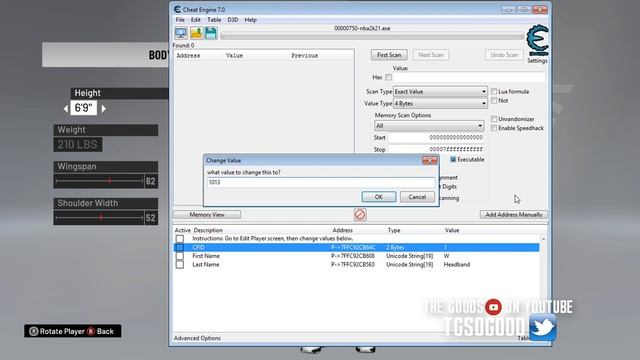Open the D3D menu

coord(233,20)
